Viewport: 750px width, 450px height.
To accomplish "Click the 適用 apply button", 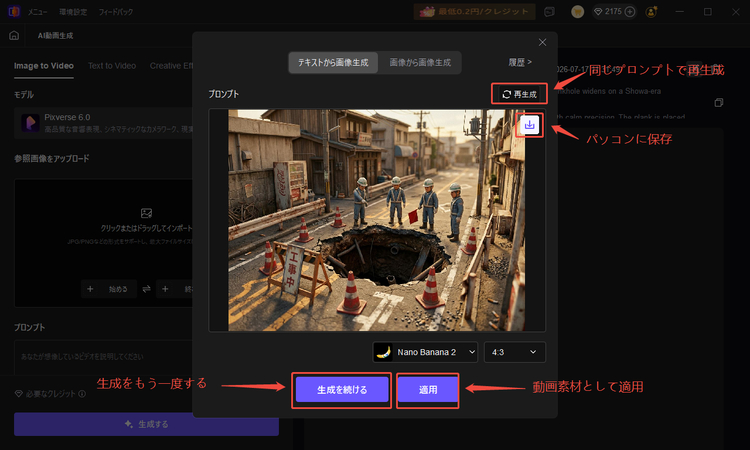I will [428, 390].
